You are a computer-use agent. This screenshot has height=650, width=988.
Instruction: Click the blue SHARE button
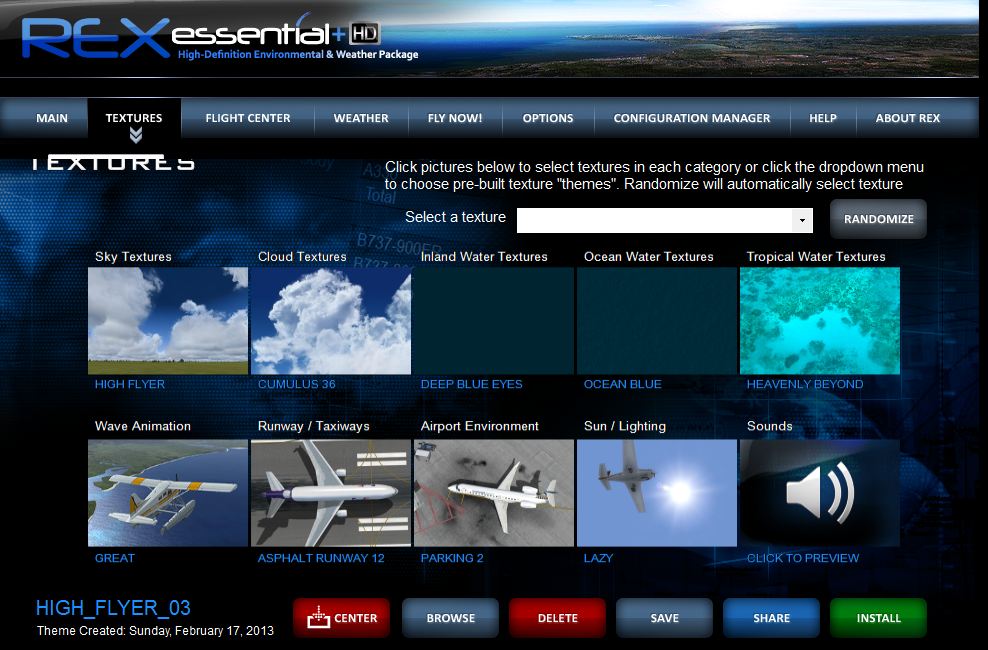tap(771, 618)
